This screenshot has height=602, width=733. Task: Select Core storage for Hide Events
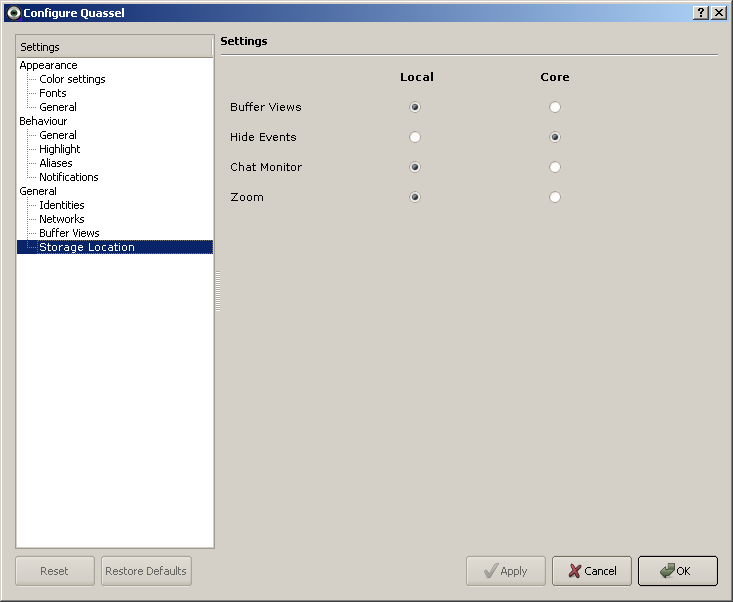click(555, 137)
